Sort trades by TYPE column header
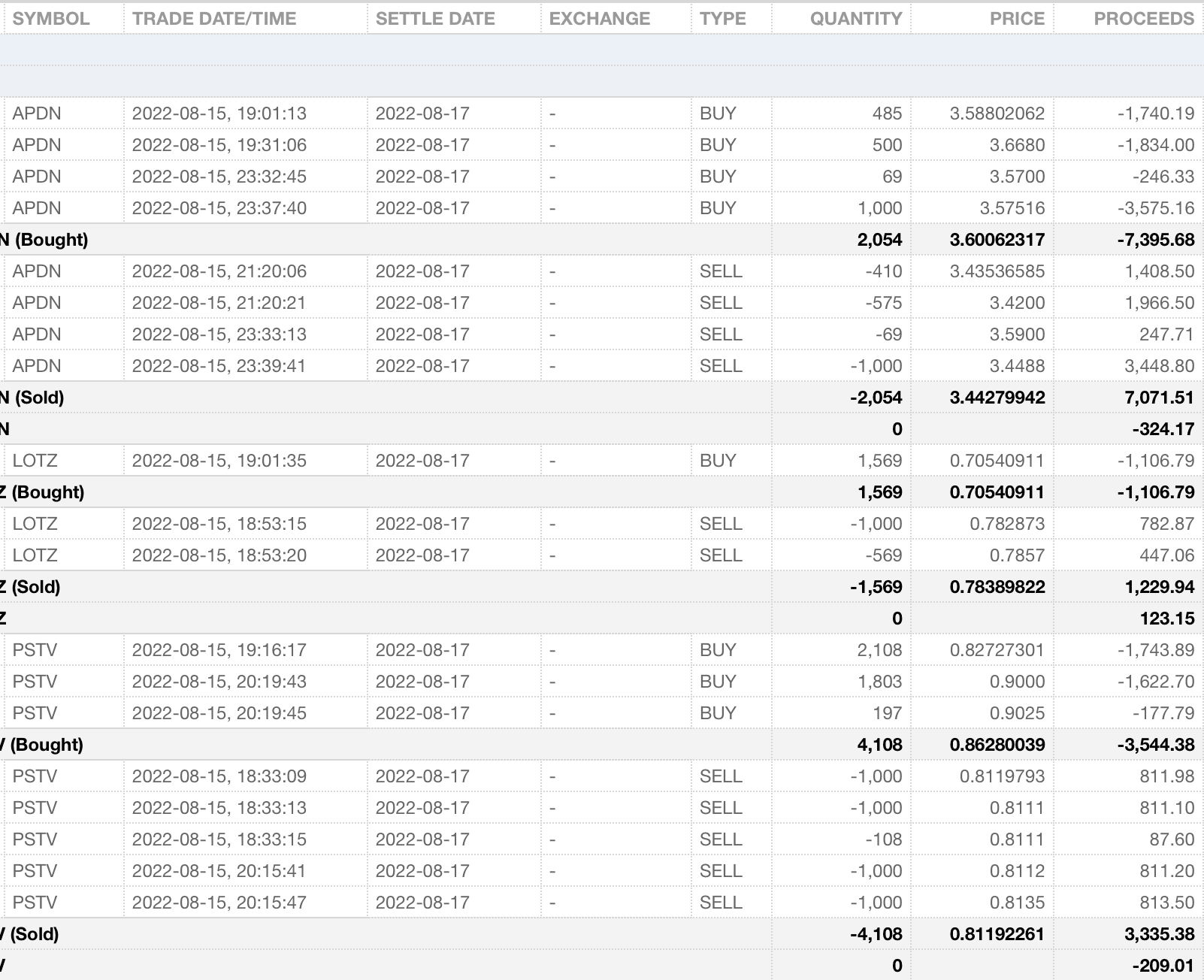 tap(722, 19)
